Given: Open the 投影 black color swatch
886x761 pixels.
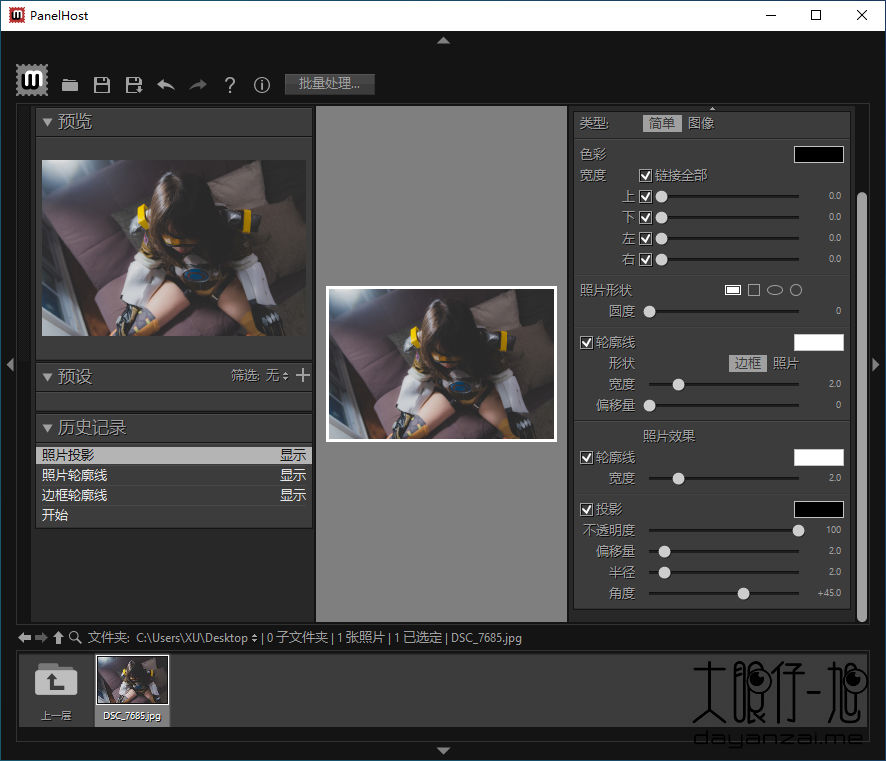Looking at the screenshot, I should tap(819, 509).
